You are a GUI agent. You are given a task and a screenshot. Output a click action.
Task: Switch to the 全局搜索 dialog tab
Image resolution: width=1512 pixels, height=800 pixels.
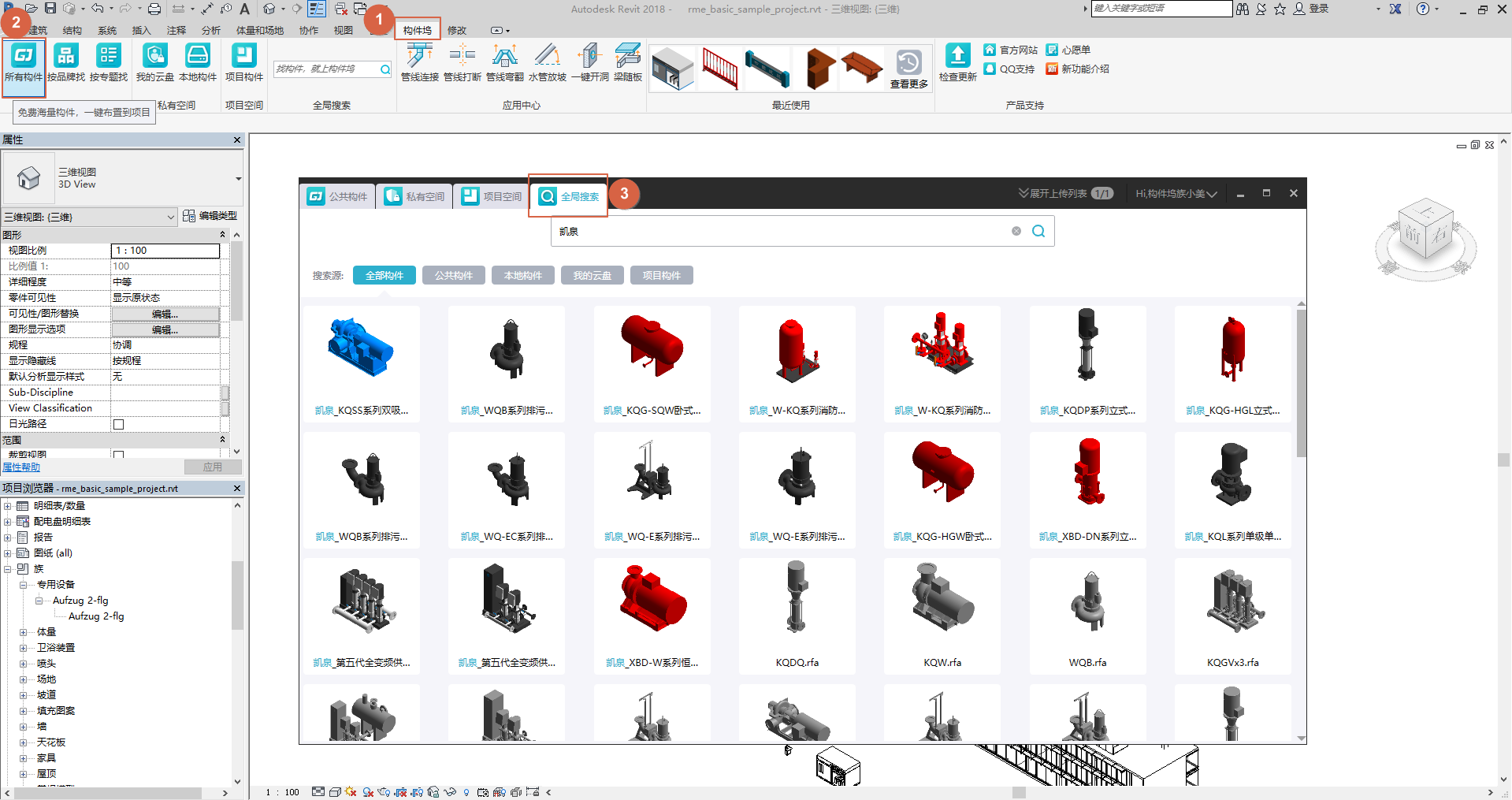[x=569, y=196]
